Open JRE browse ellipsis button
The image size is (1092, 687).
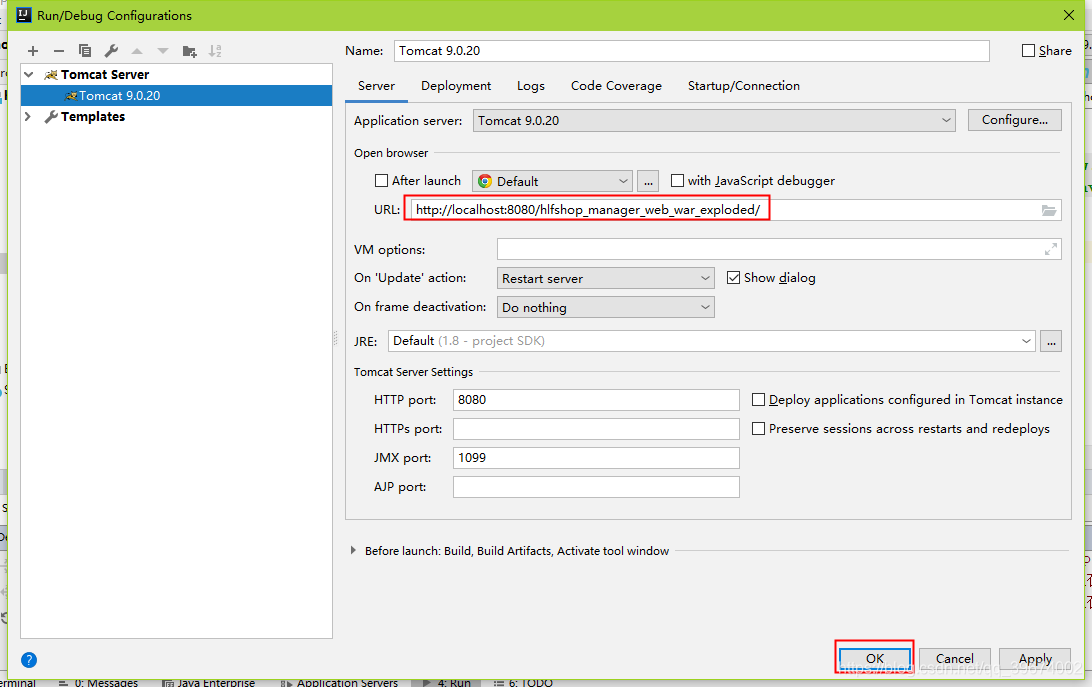pos(1051,341)
